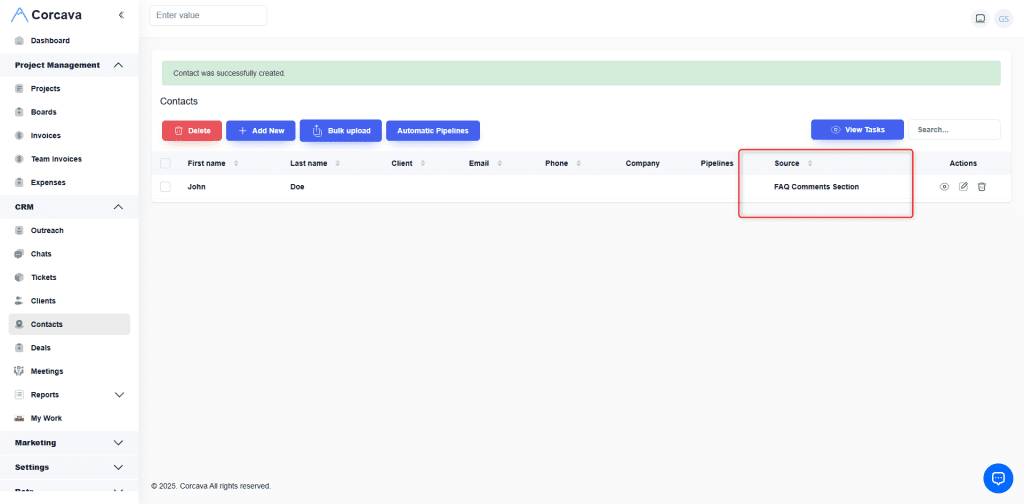This screenshot has height=504, width=1024.
Task: Open Automatic Pipelines
Action: click(x=433, y=131)
